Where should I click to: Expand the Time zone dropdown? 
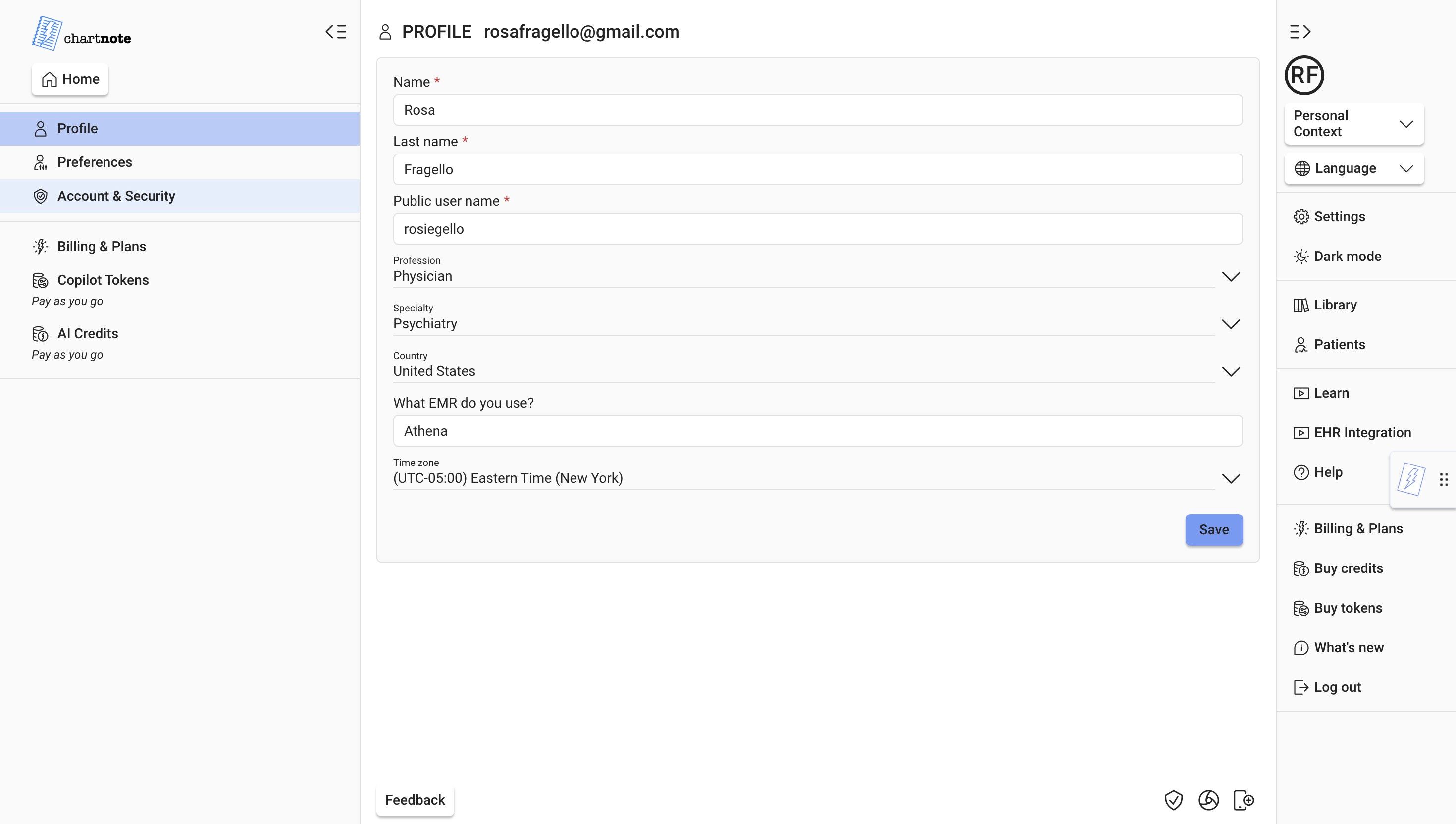[x=1230, y=478]
